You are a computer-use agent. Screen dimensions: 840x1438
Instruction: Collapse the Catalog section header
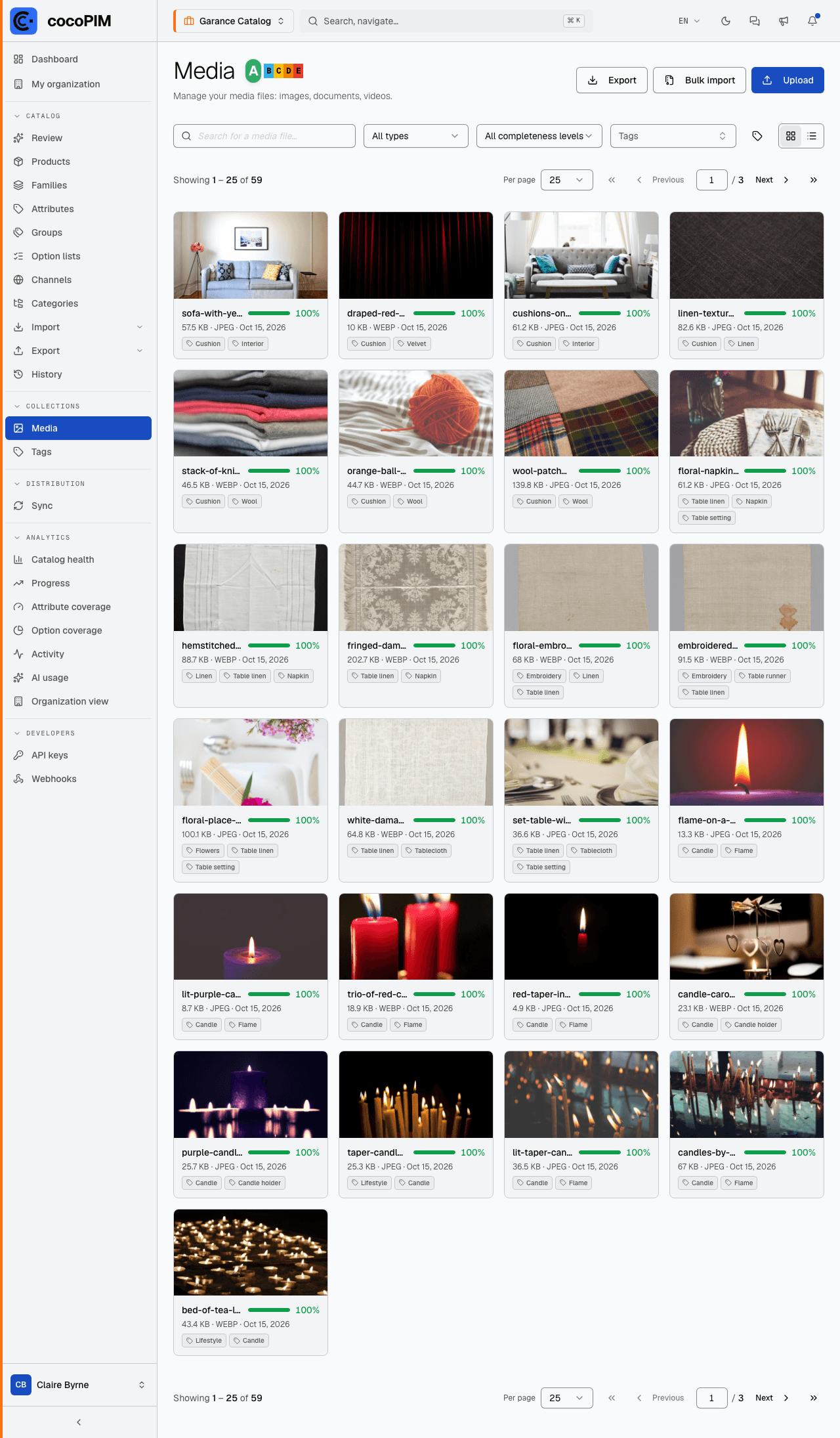37,116
